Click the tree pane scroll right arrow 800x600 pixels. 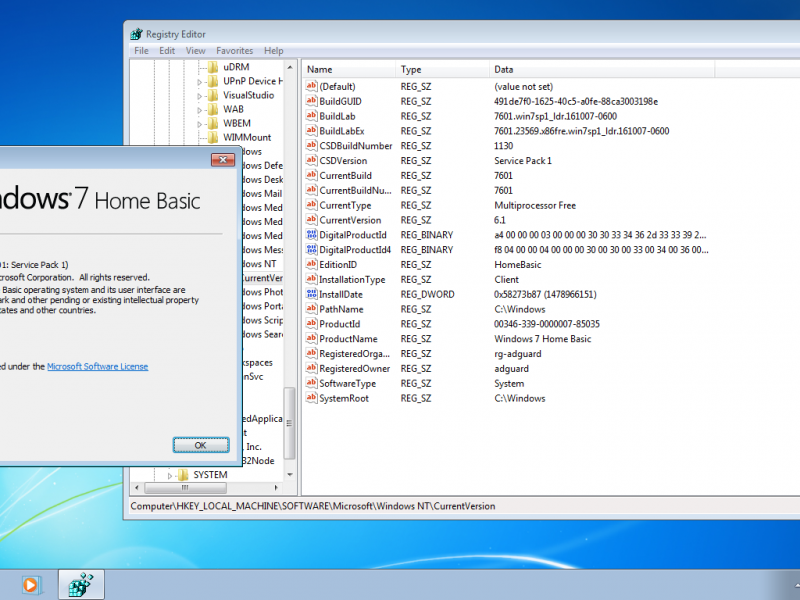(276, 488)
